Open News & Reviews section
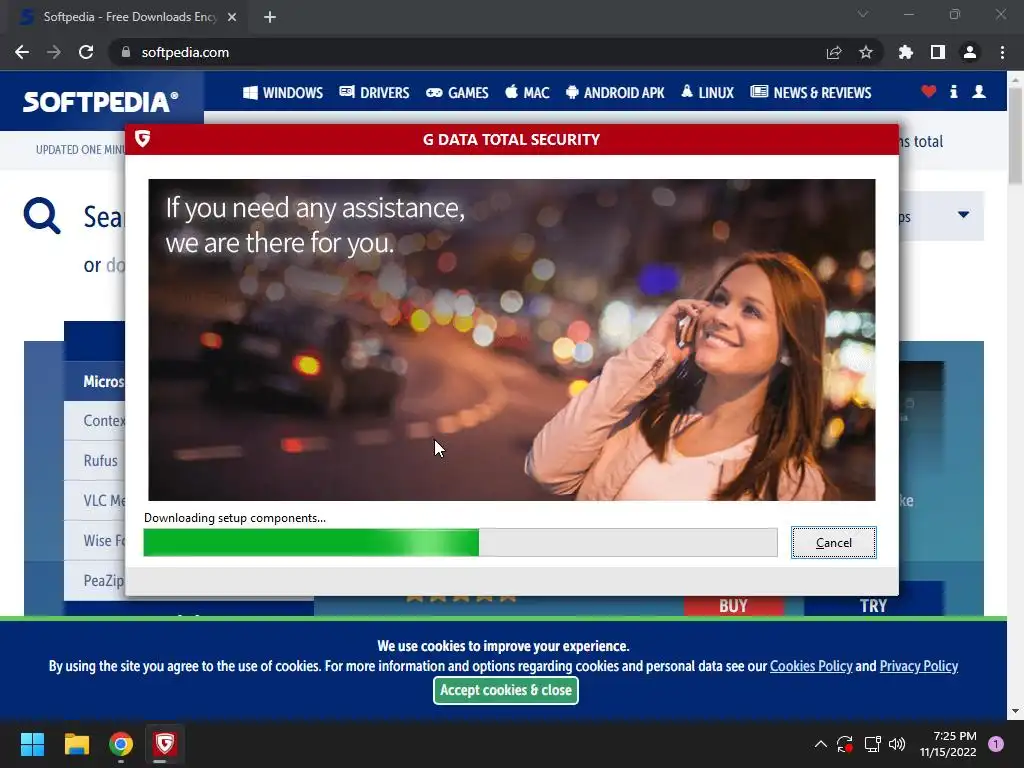This screenshot has width=1024, height=768. 810,93
